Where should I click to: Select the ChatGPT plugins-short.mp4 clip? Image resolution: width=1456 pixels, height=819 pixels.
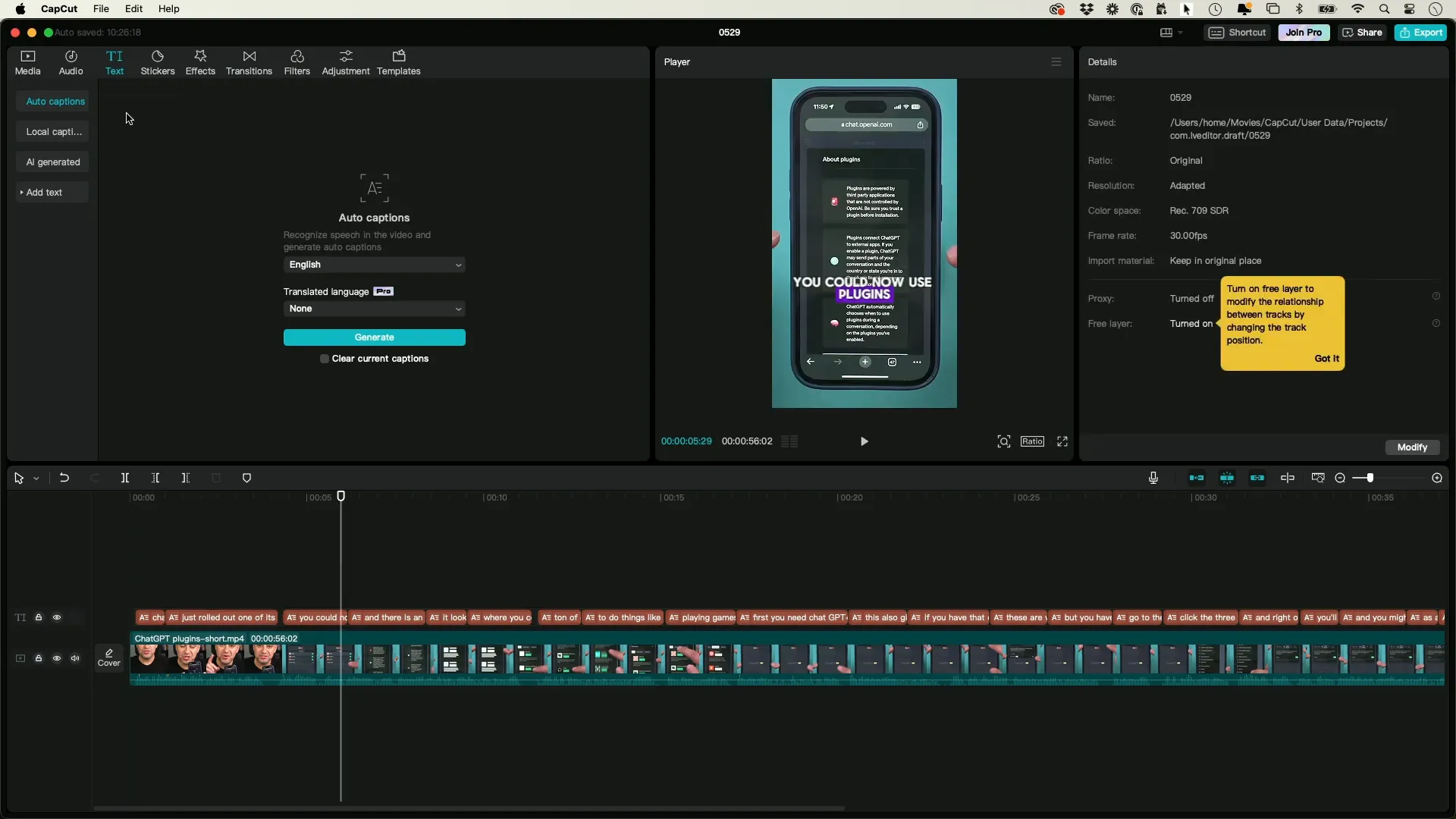pyautogui.click(x=787, y=659)
